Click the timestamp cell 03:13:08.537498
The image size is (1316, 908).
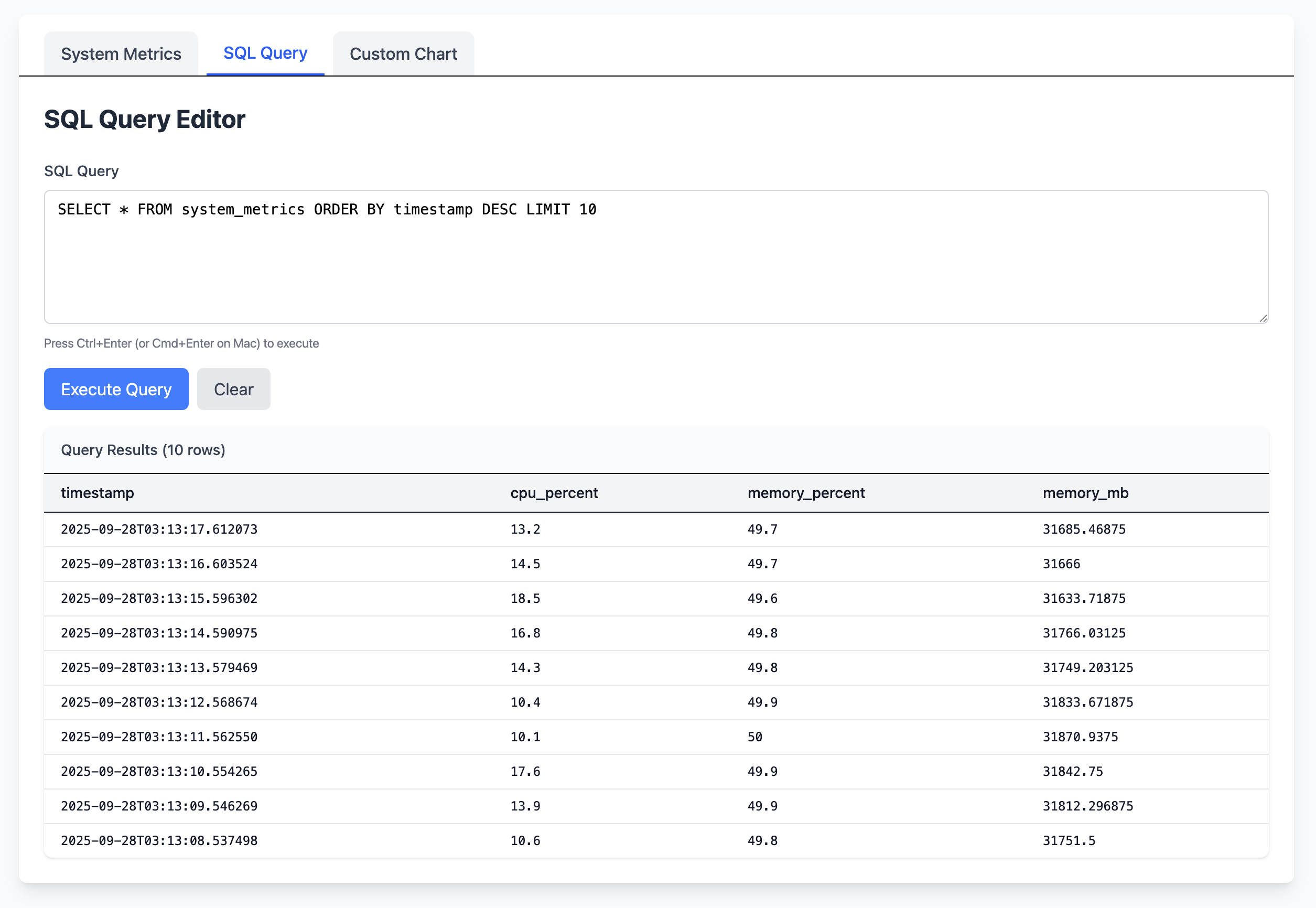click(x=159, y=840)
